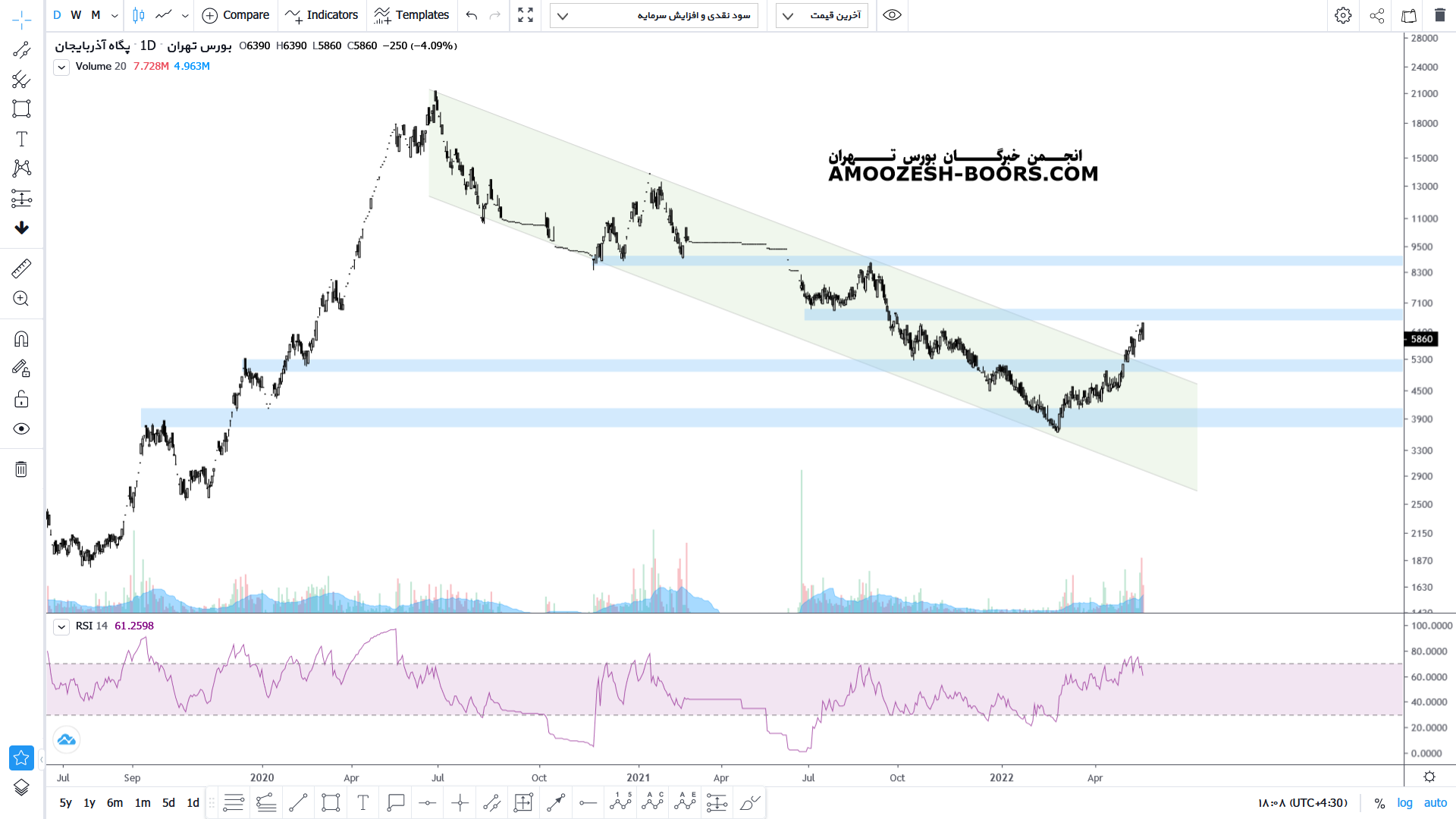Select the Text tool in left sidebar

[21, 139]
